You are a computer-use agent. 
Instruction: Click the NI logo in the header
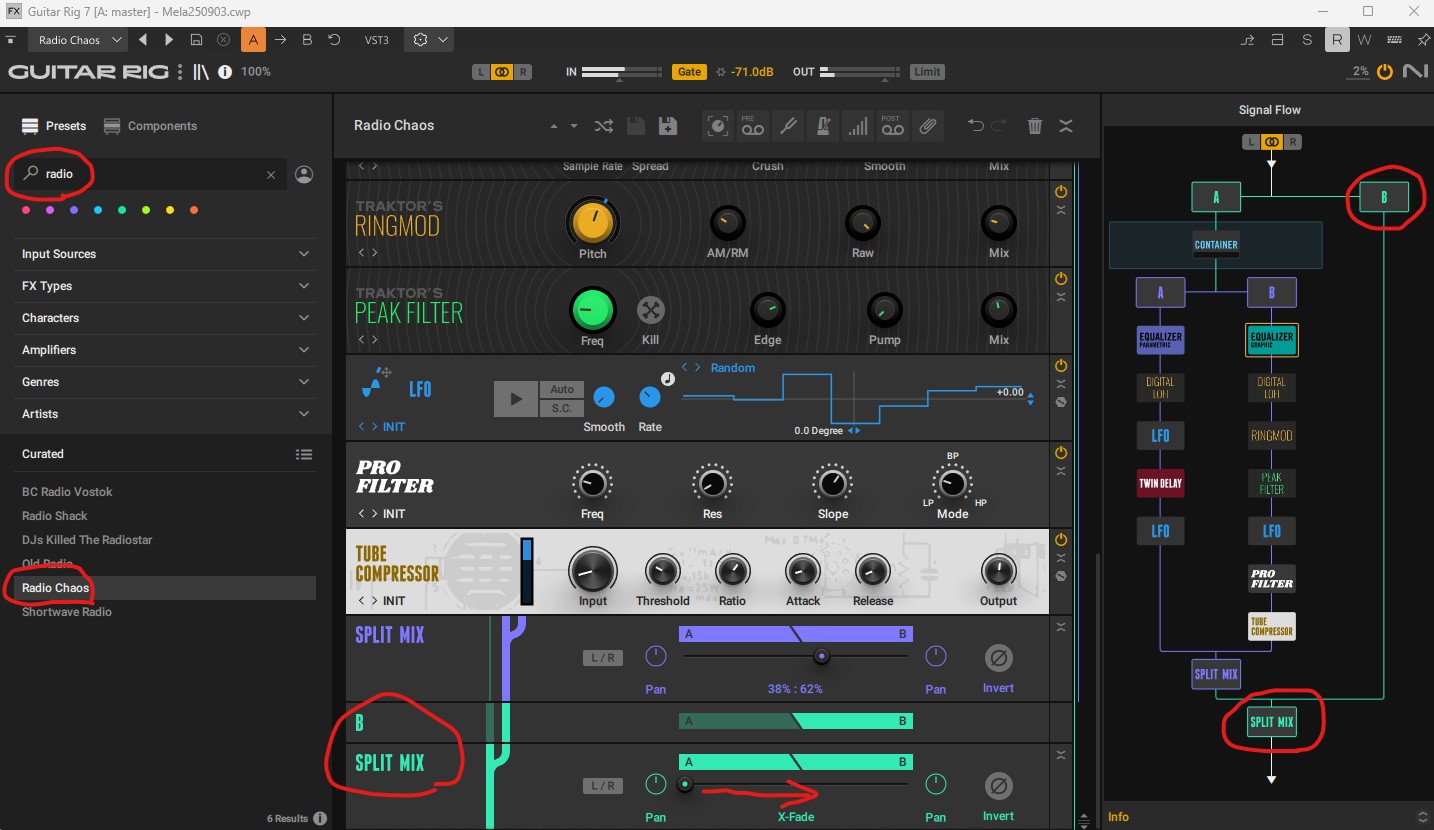coord(1414,72)
